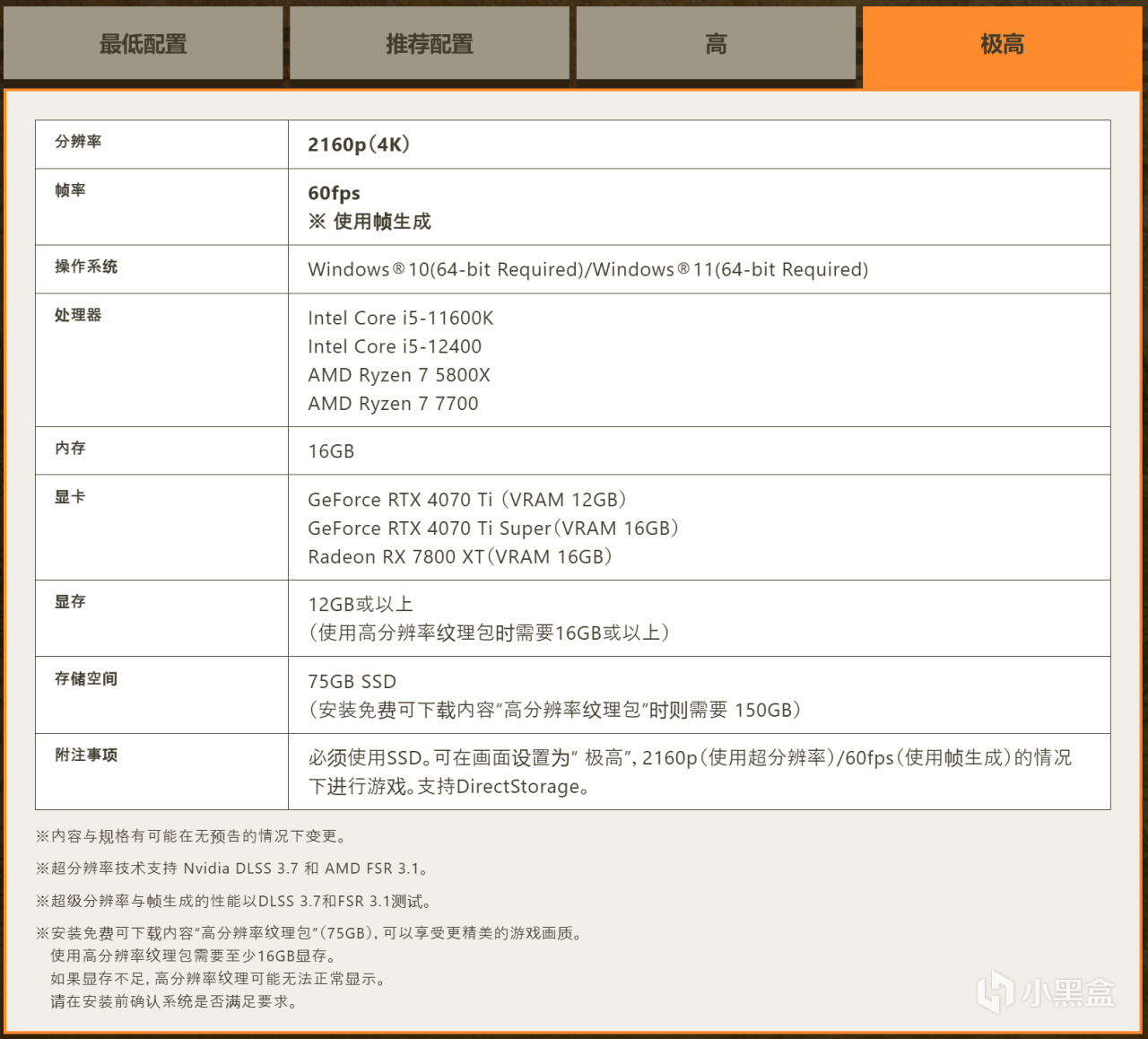Click the Radeon RX 7800 XT line
The image size is (1148, 1039).
[460, 557]
